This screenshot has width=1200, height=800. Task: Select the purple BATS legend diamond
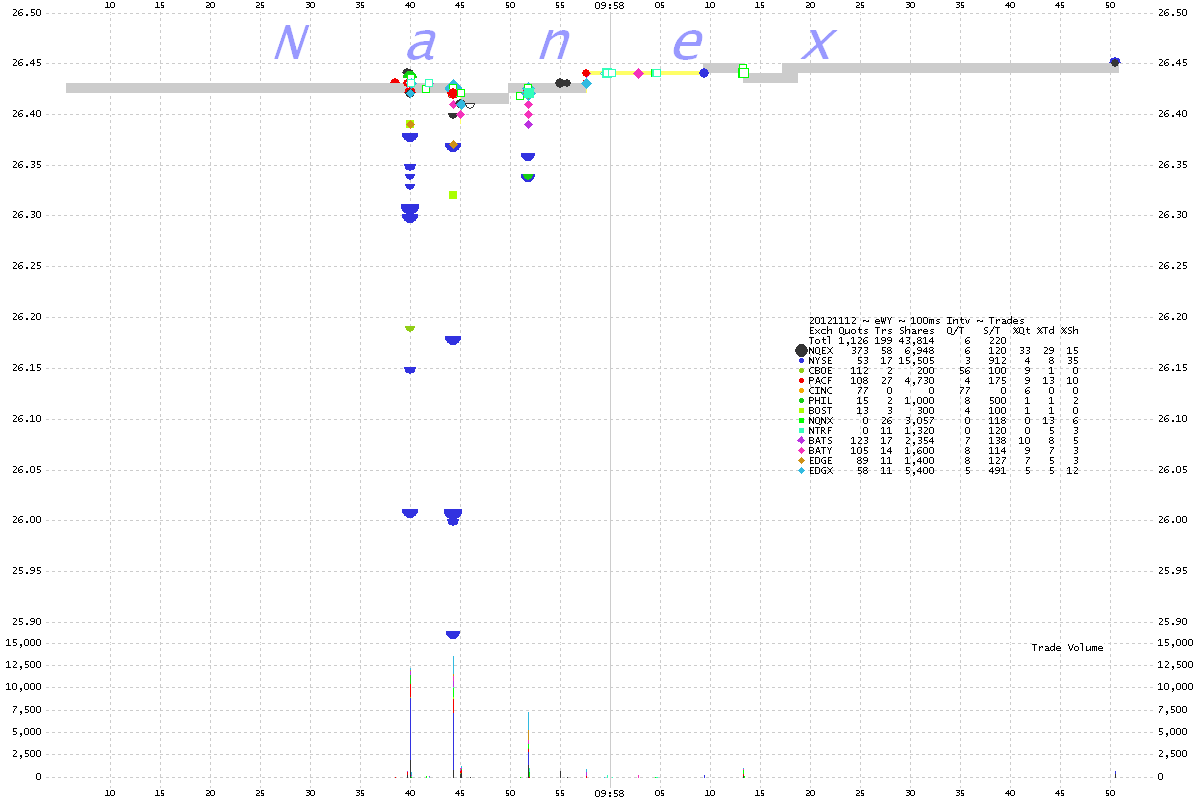[801, 440]
